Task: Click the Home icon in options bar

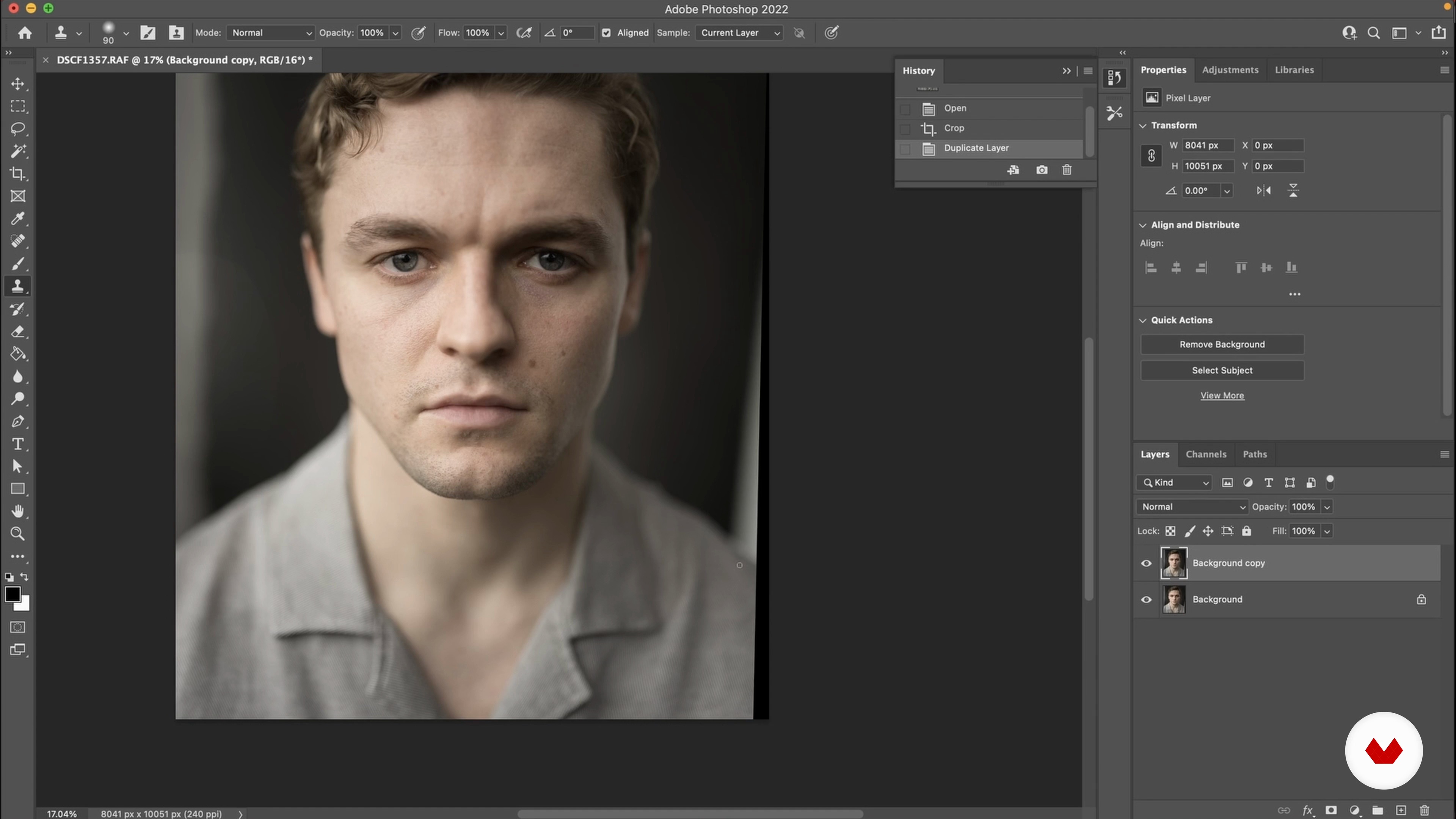Action: (x=25, y=33)
